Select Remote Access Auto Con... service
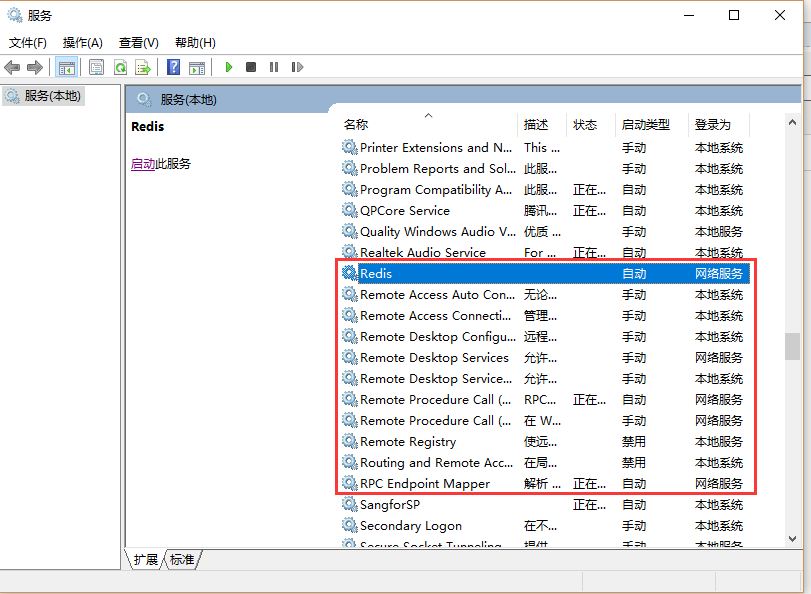This screenshot has width=811, height=594. click(x=437, y=294)
